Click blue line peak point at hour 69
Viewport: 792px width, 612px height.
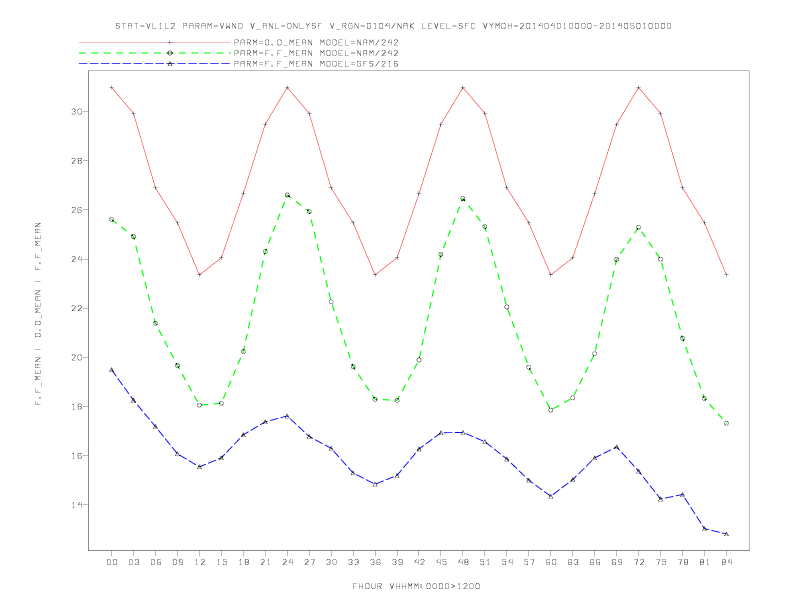(617, 447)
